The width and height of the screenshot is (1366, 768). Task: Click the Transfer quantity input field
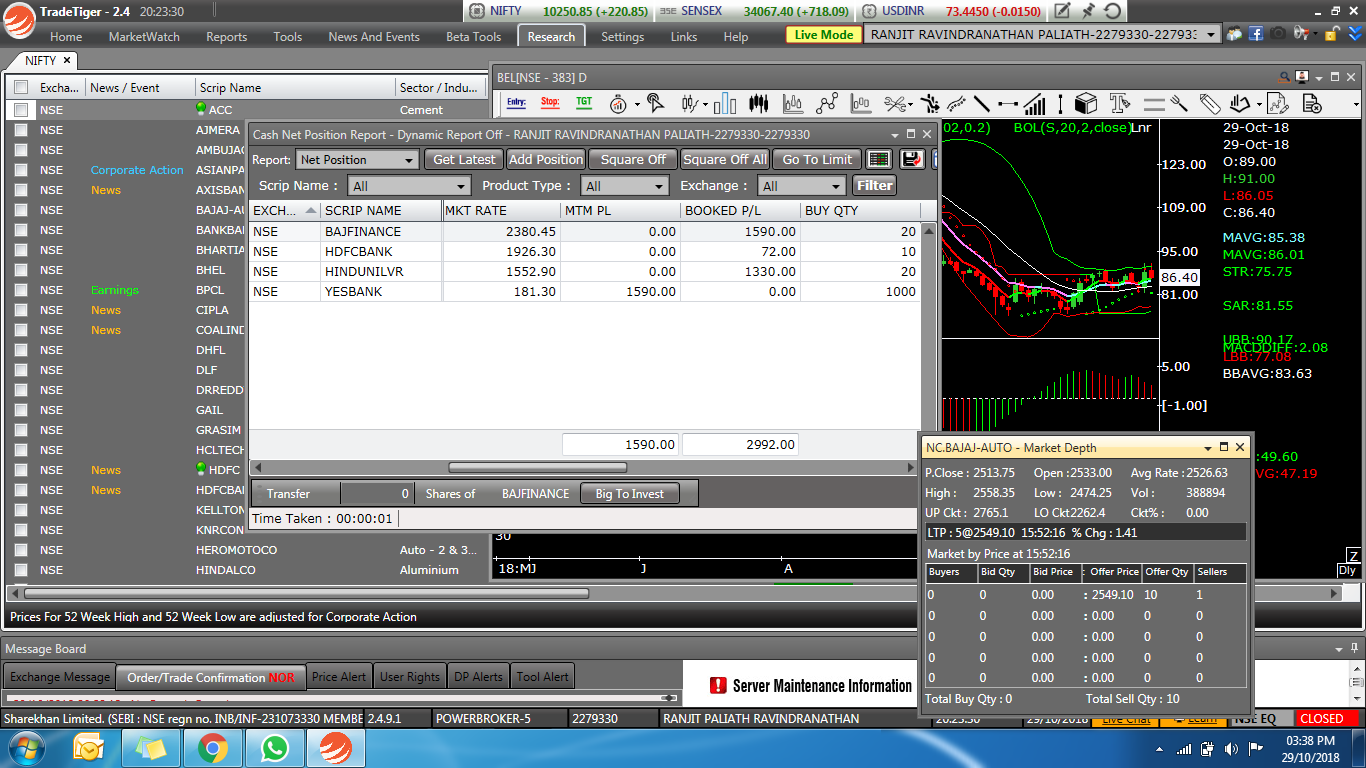(376, 493)
